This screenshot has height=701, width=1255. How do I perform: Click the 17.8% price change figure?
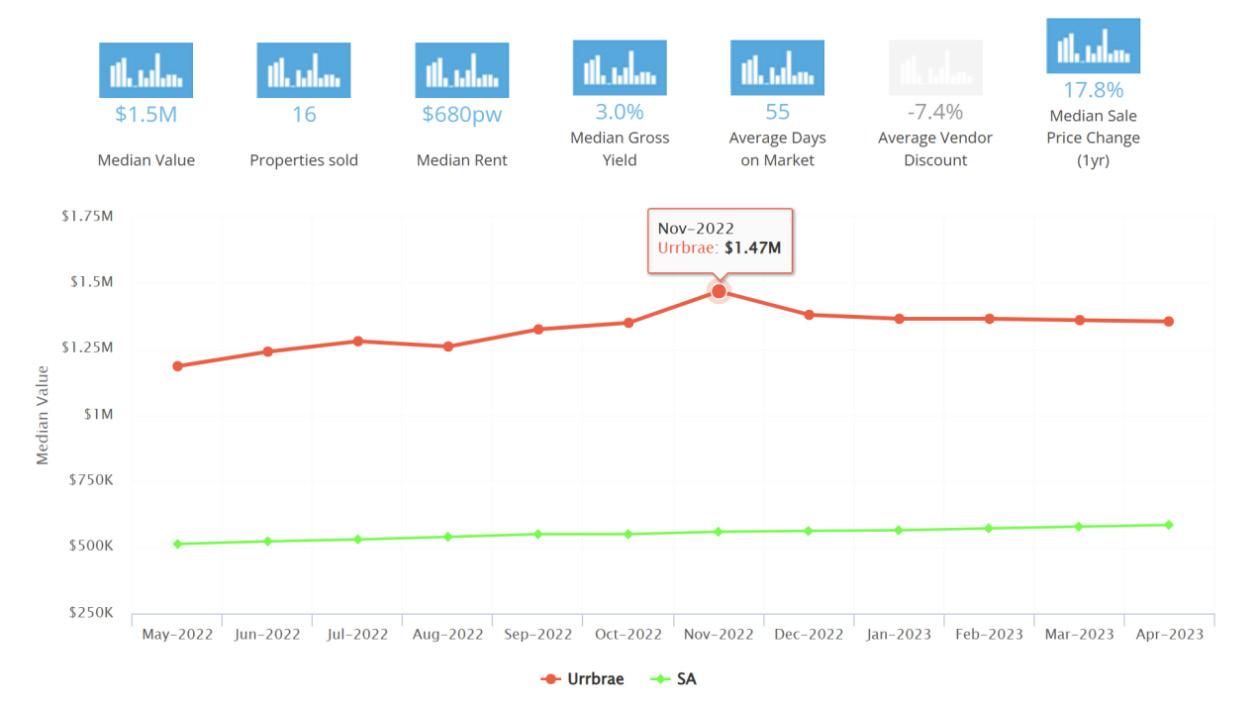point(1093,90)
